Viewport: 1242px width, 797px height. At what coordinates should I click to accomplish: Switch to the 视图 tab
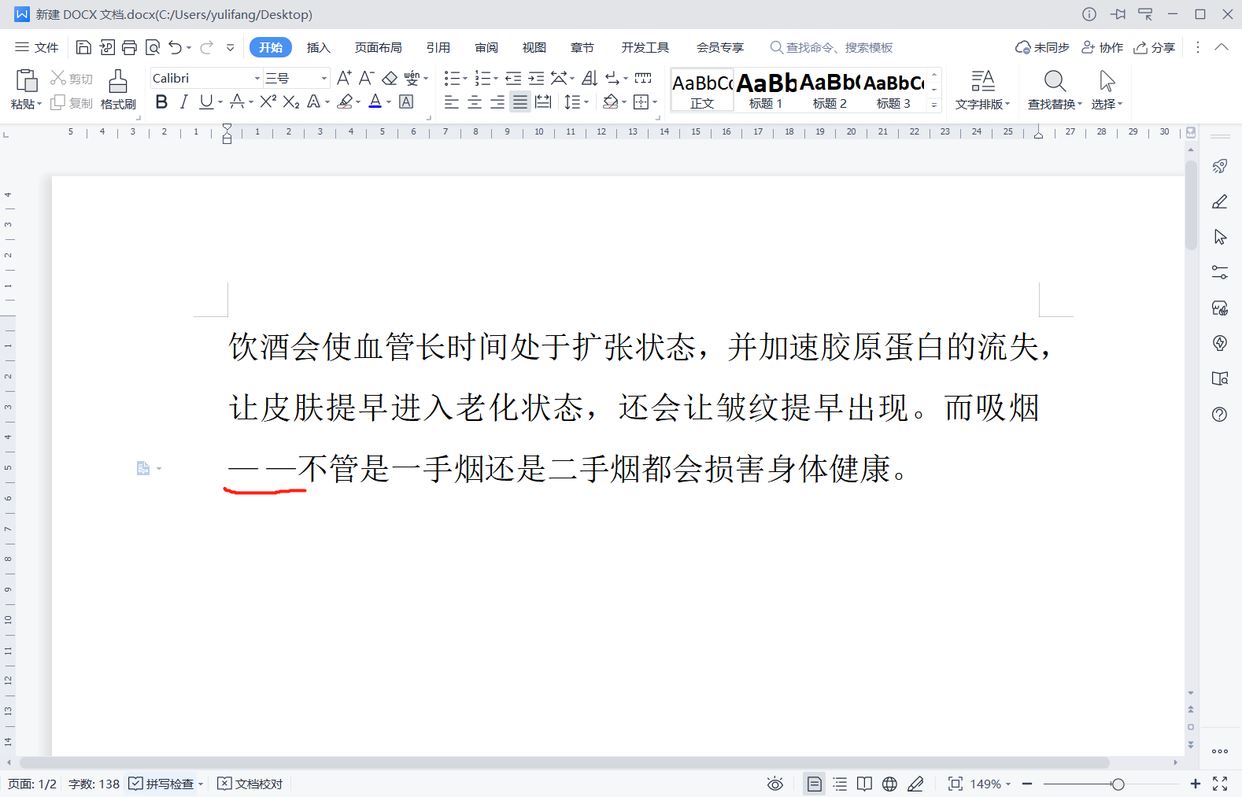534,47
